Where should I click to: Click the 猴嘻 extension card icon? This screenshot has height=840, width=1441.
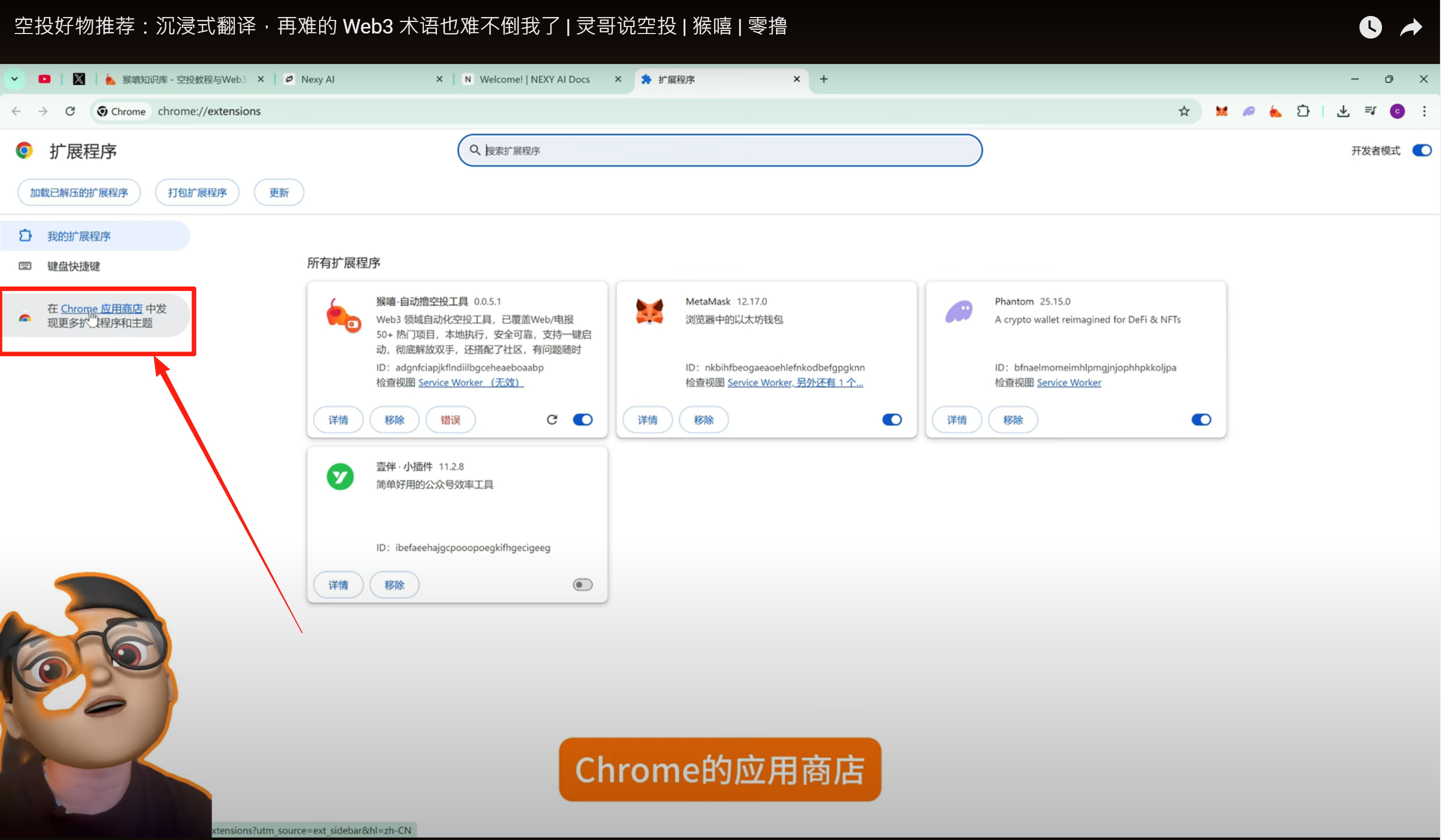click(x=342, y=315)
